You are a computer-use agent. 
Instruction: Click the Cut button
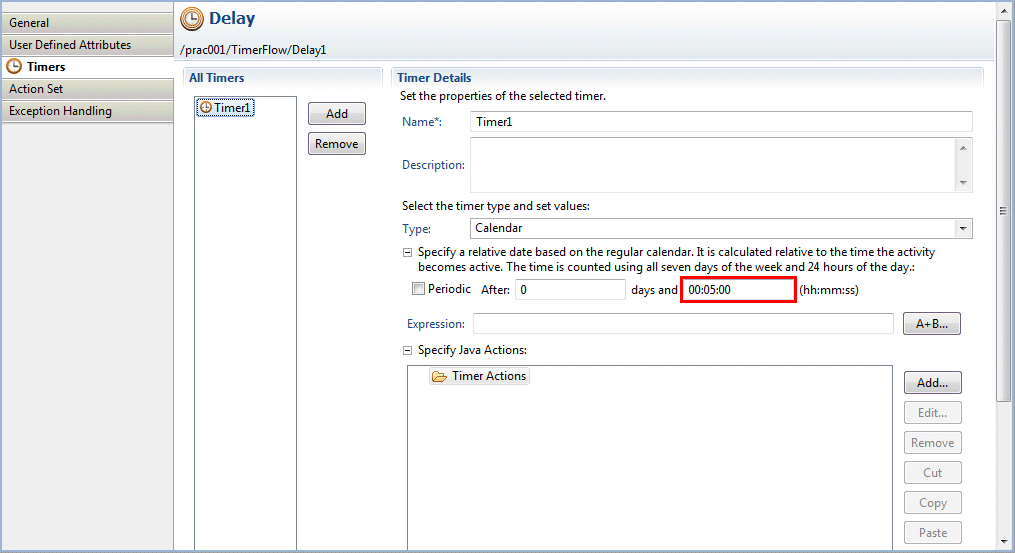click(932, 473)
